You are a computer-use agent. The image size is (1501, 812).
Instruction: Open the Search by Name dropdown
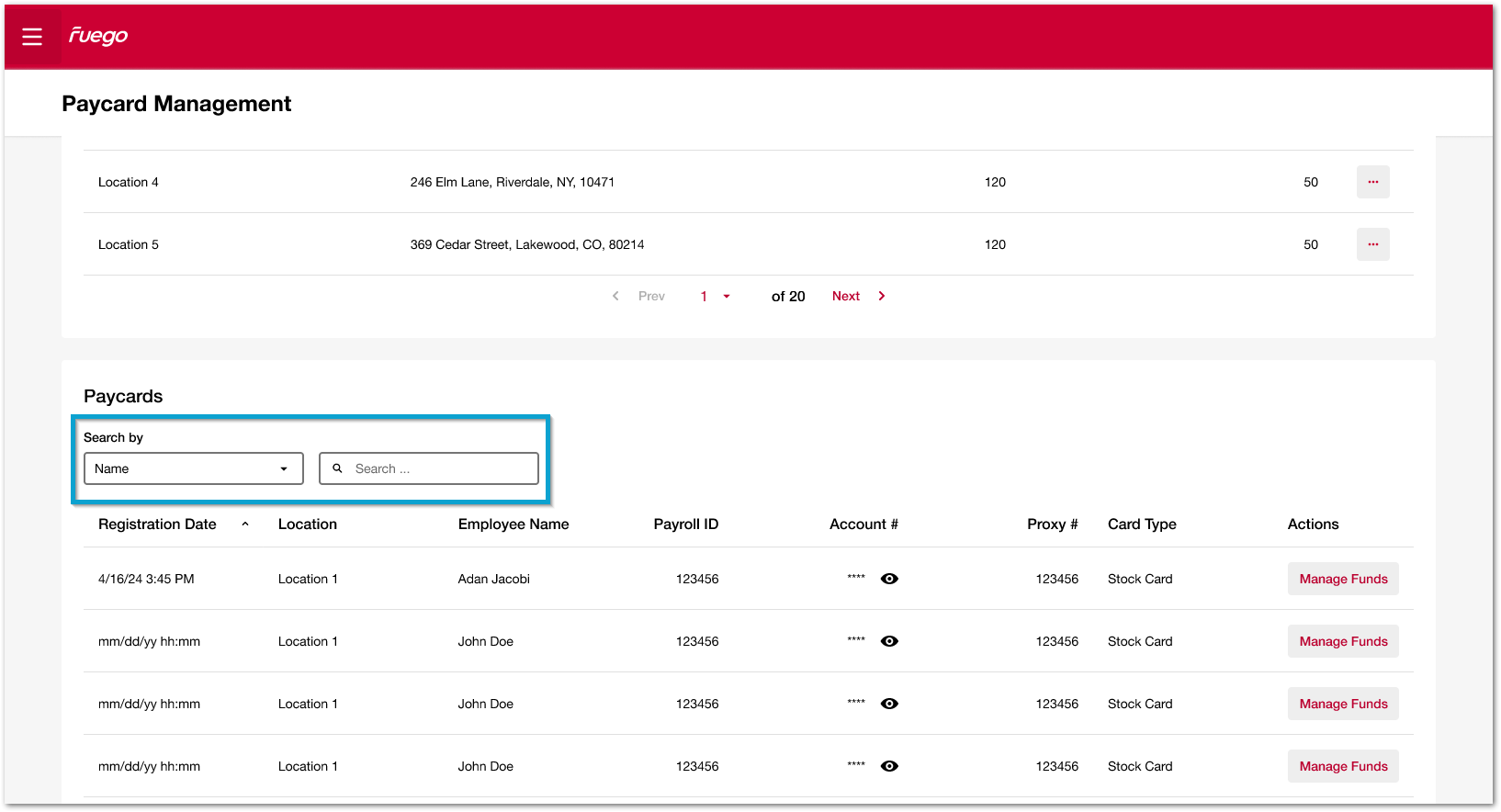pyautogui.click(x=193, y=468)
